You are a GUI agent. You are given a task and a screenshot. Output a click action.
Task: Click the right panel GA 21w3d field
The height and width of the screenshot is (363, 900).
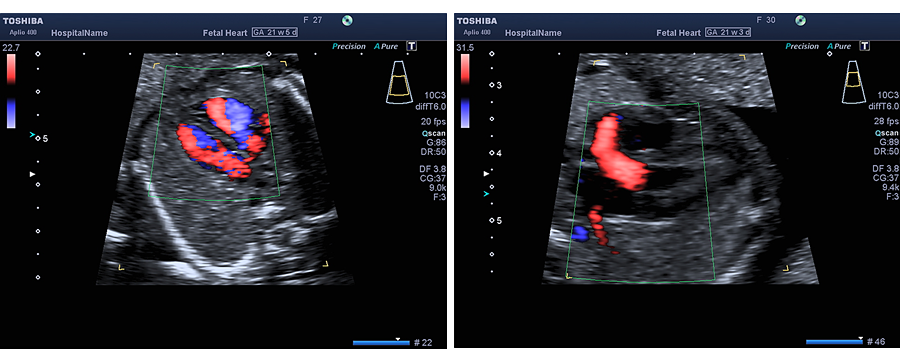coord(728,33)
